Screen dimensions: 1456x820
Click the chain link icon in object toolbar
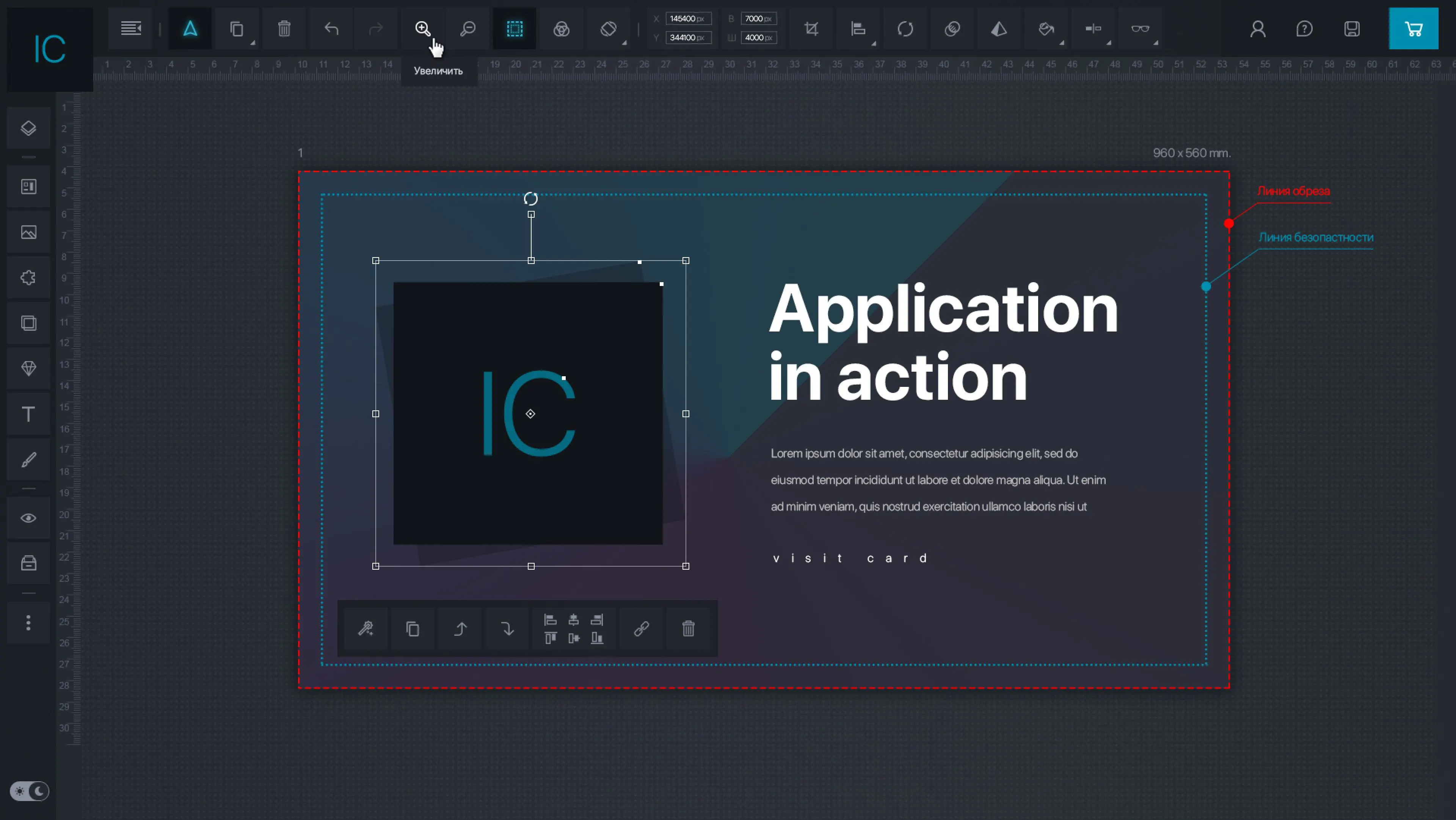tap(642, 629)
